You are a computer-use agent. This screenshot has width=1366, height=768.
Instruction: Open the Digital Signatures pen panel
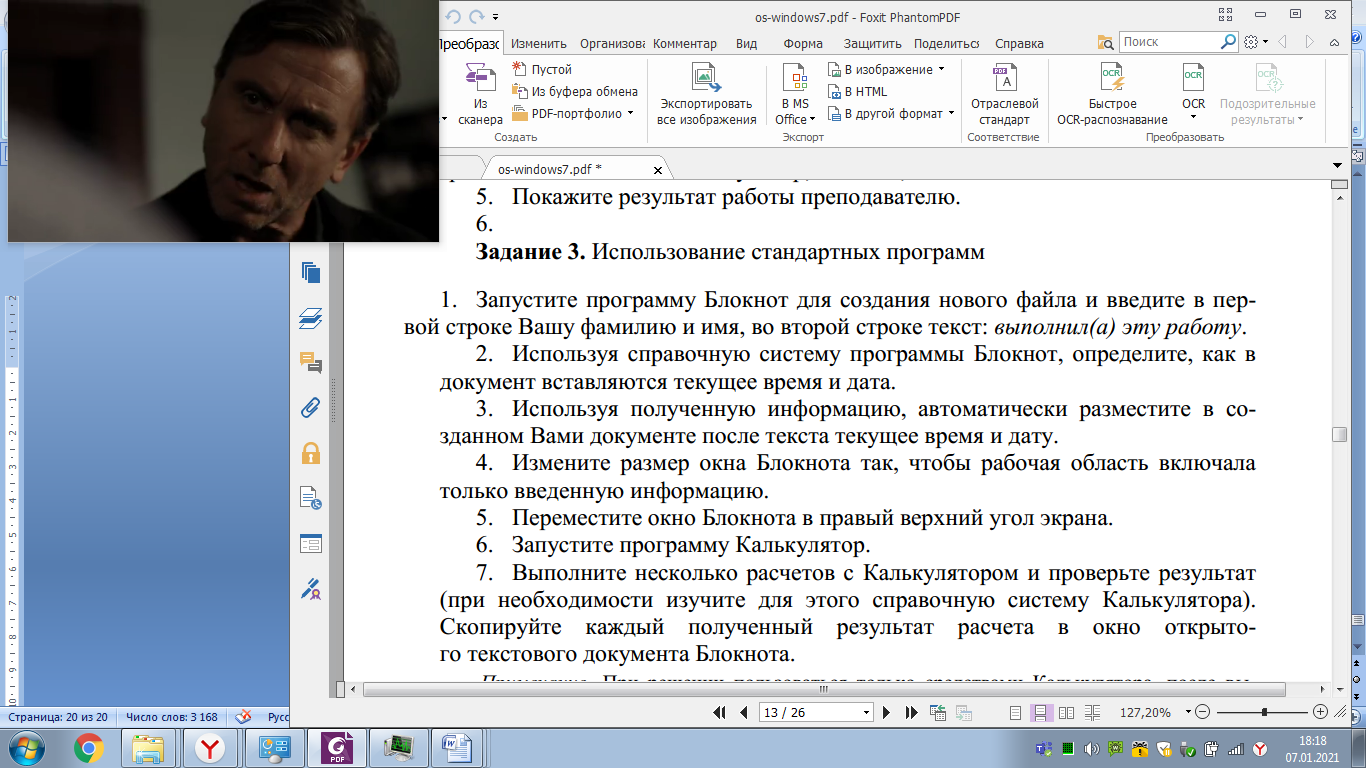[310, 589]
